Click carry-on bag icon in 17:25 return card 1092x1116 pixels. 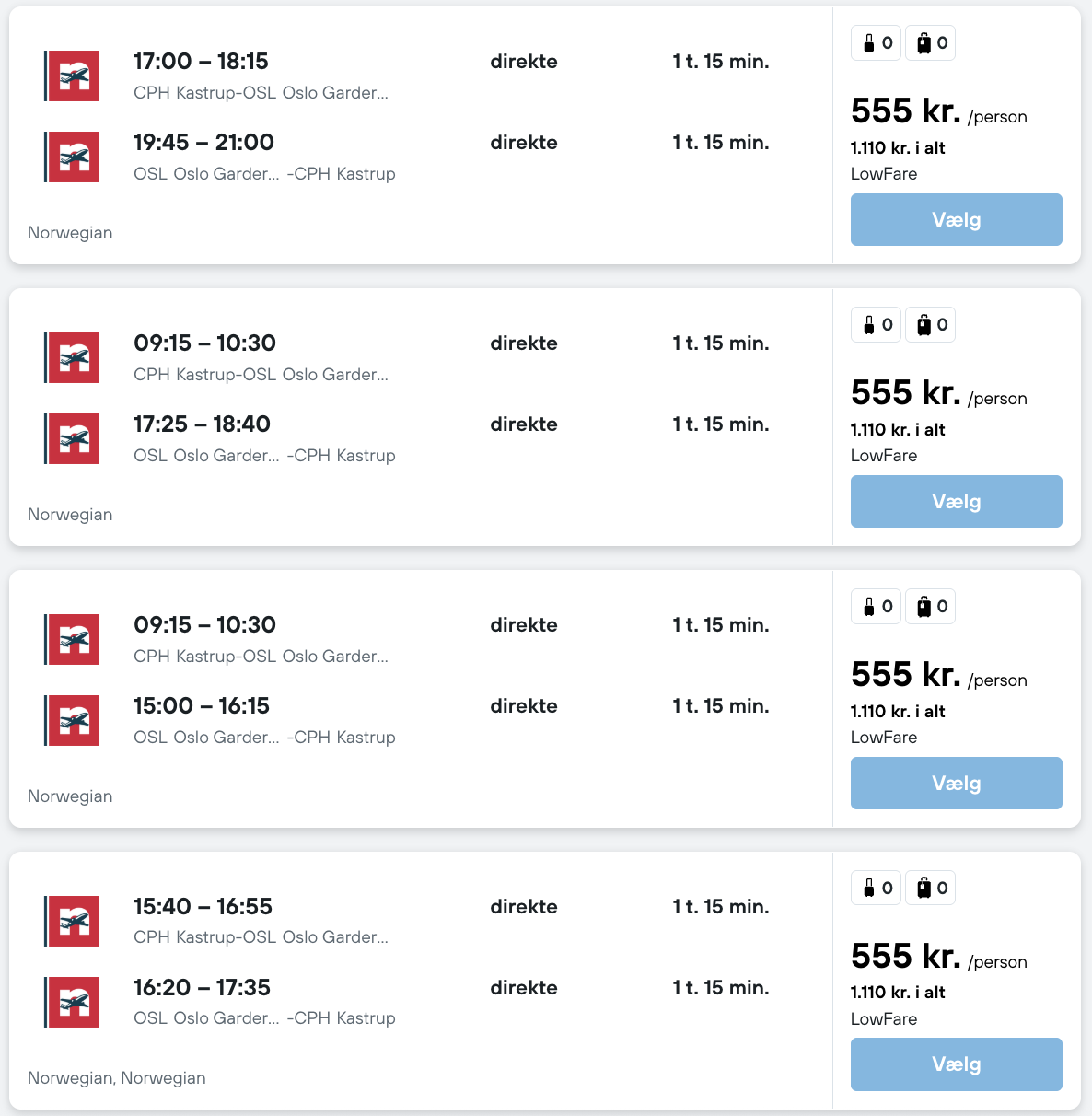(x=869, y=325)
